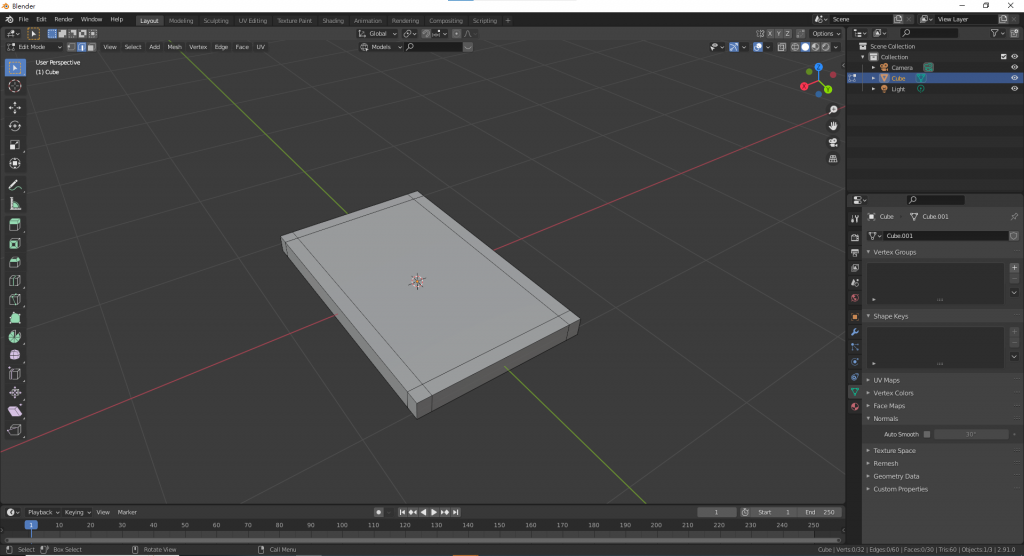1024x556 pixels.
Task: Choose the Transform tool
Action: click(15, 163)
